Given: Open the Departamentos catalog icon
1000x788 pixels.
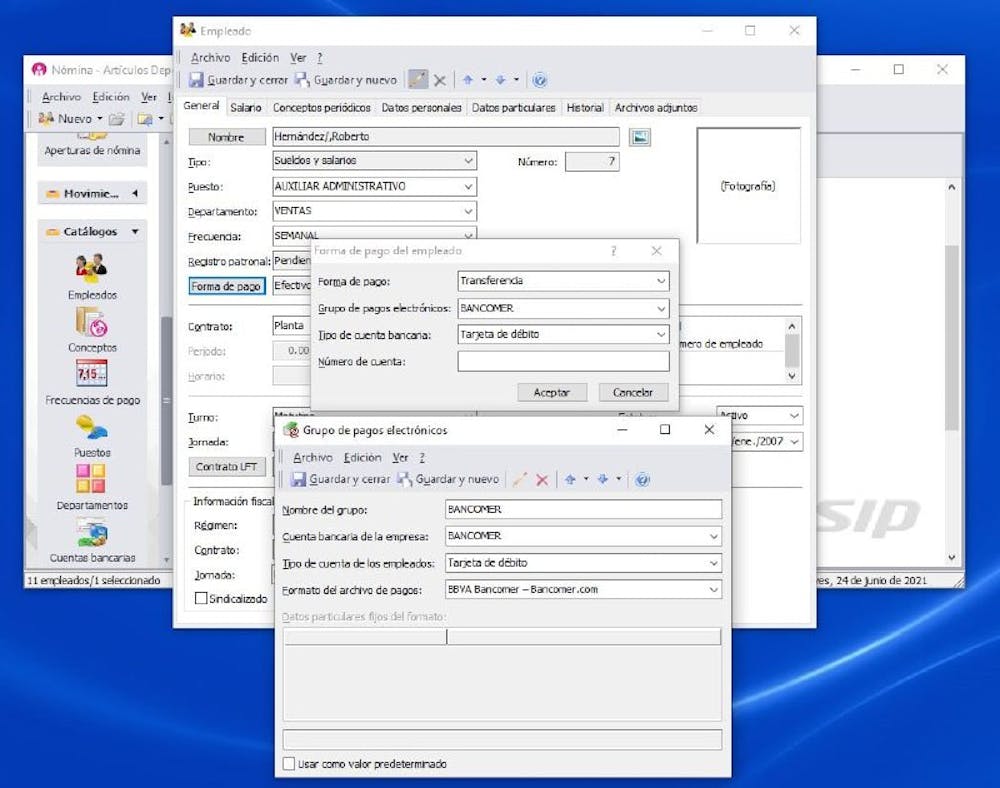Looking at the screenshot, I should point(92,479).
